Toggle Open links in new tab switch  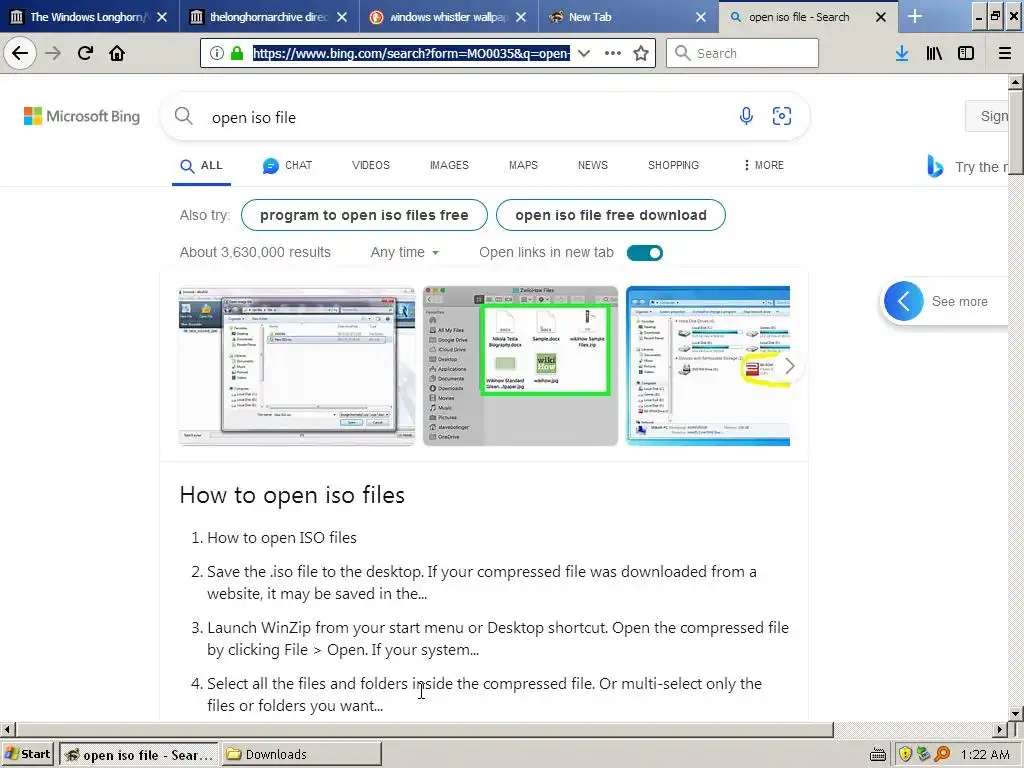(645, 253)
